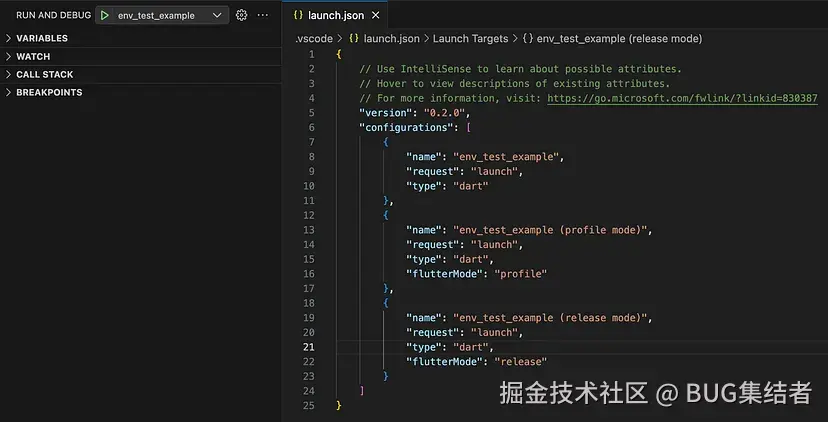Screen dimensions: 828x422
Task: Click Launch Targets breadcrumb item
Action: [471, 39]
